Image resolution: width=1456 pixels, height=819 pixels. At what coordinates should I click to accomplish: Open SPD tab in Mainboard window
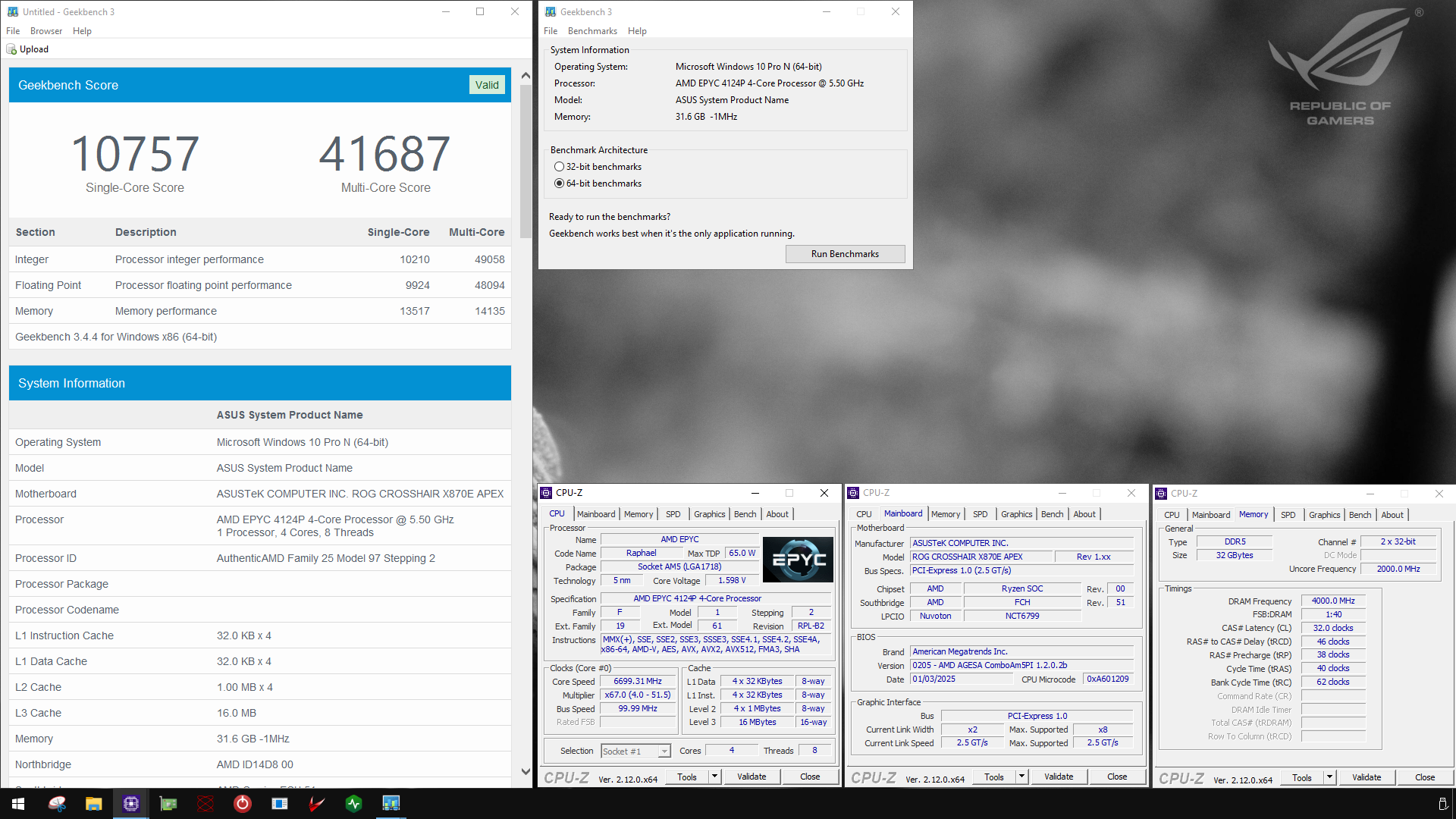point(980,514)
